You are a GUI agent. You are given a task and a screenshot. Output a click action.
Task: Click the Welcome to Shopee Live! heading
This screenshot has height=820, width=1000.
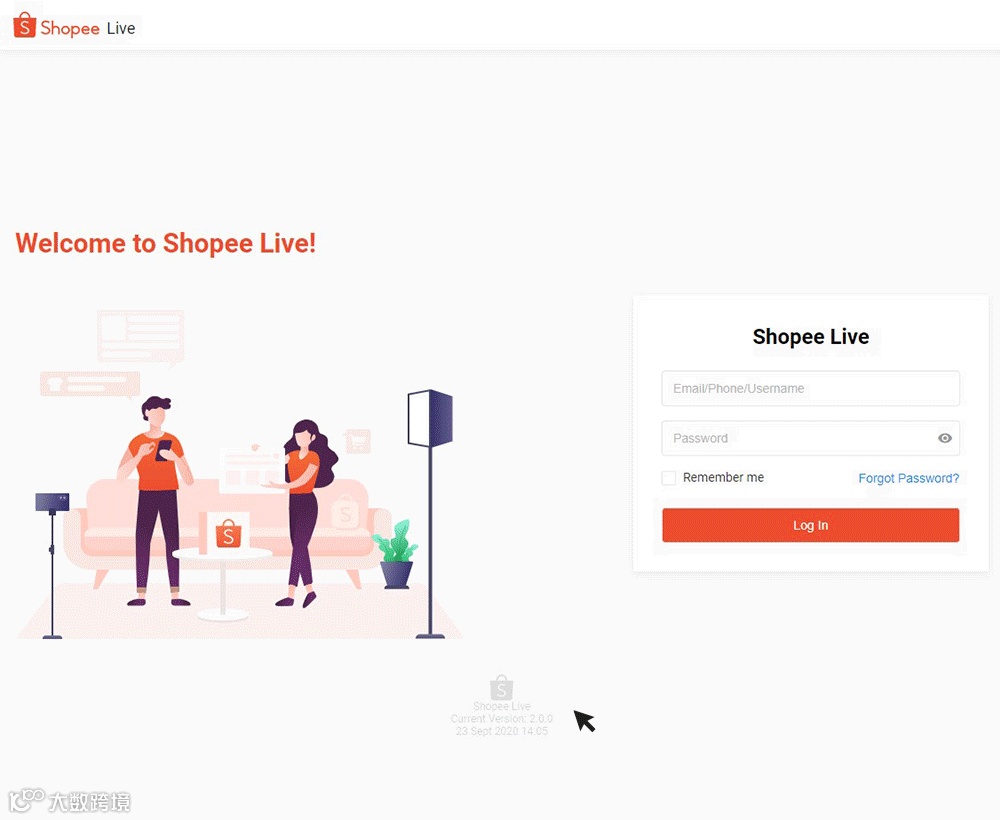pyautogui.click(x=166, y=243)
